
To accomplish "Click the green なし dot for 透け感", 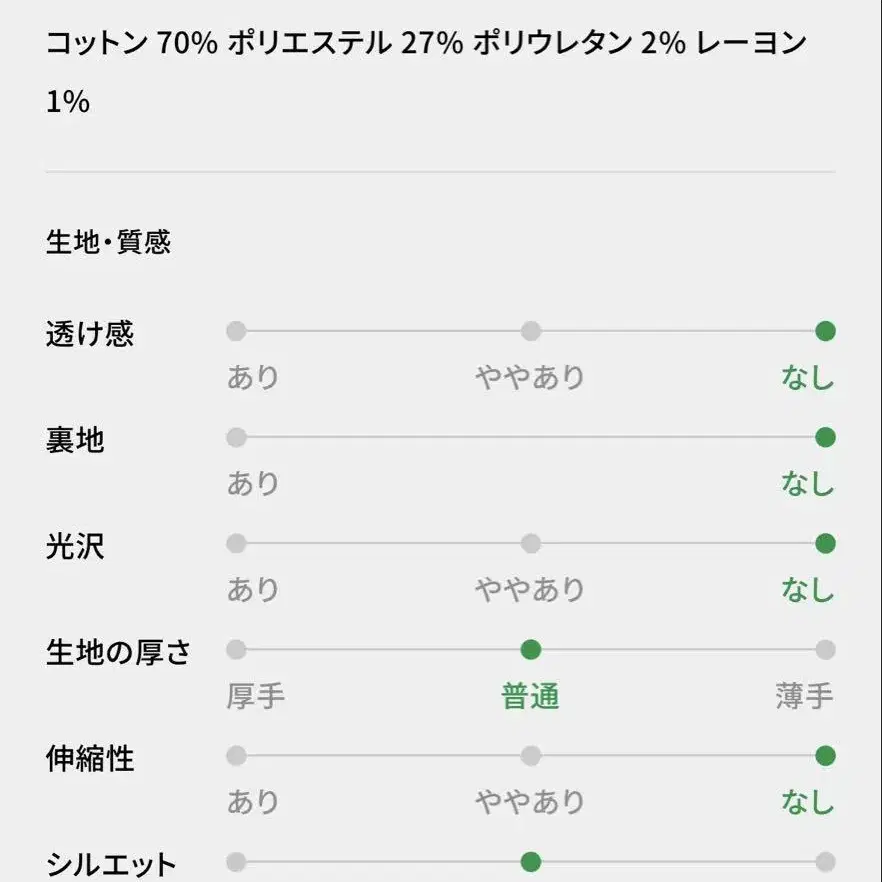I will tap(825, 331).
